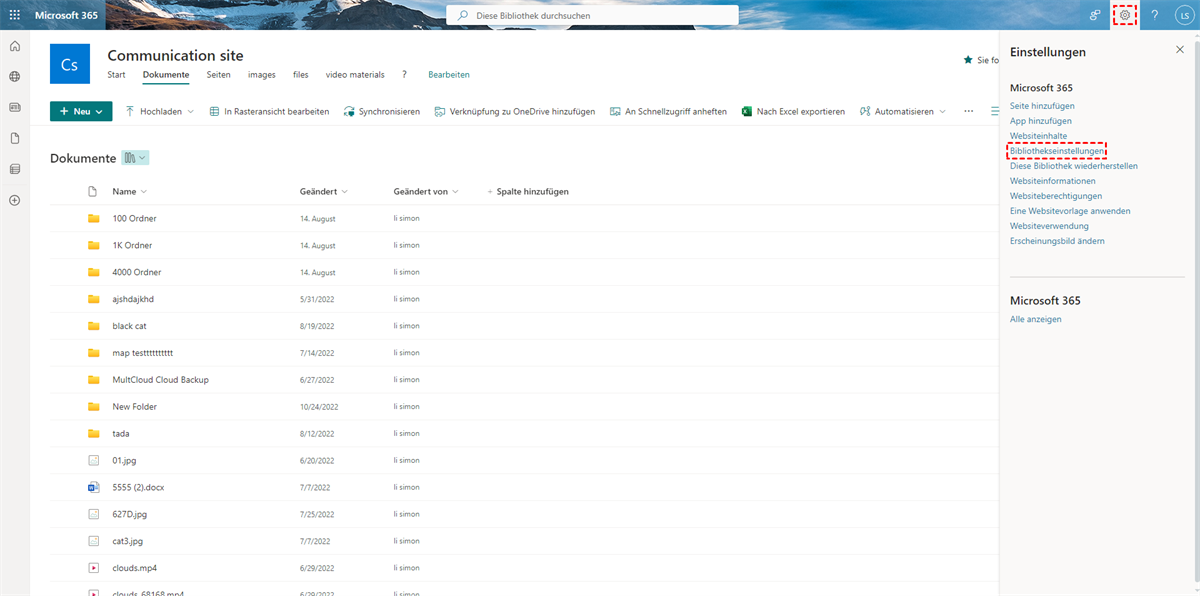Open the Microsoft 365 app launcher
This screenshot has width=1200, height=596.
15,15
